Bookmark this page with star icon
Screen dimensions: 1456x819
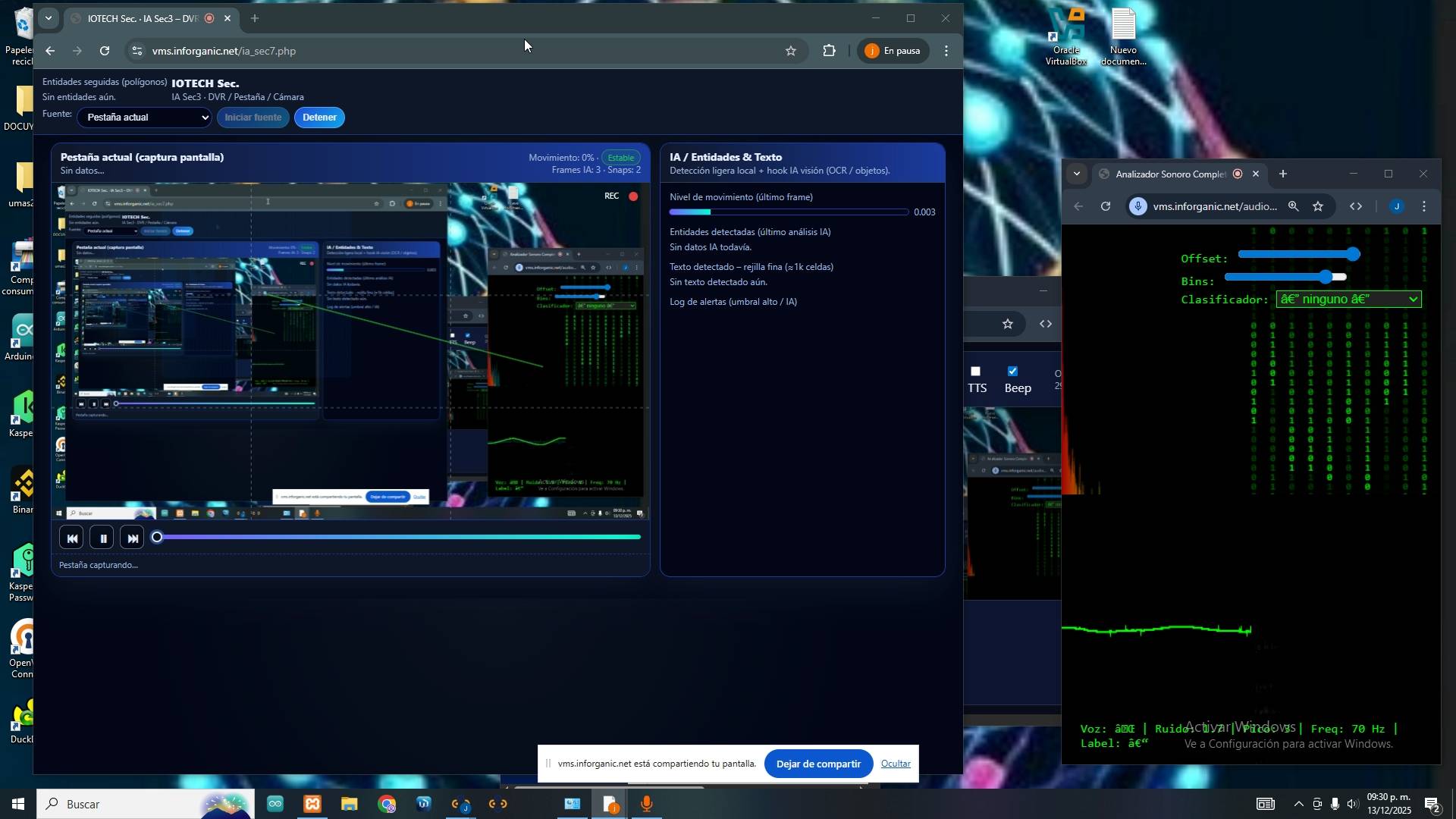point(791,51)
